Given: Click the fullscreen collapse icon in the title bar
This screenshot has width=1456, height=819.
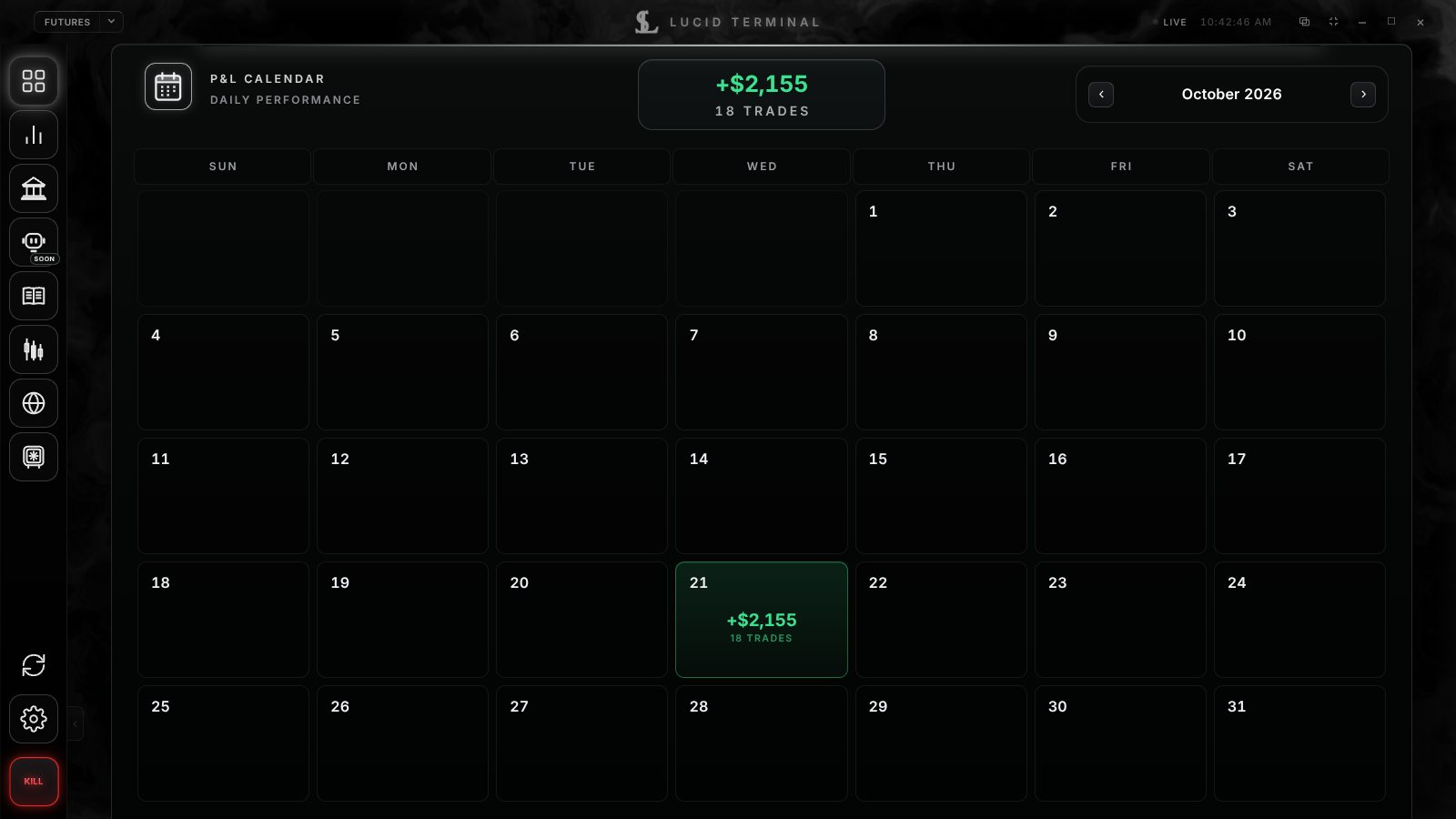Looking at the screenshot, I should click(1333, 22).
